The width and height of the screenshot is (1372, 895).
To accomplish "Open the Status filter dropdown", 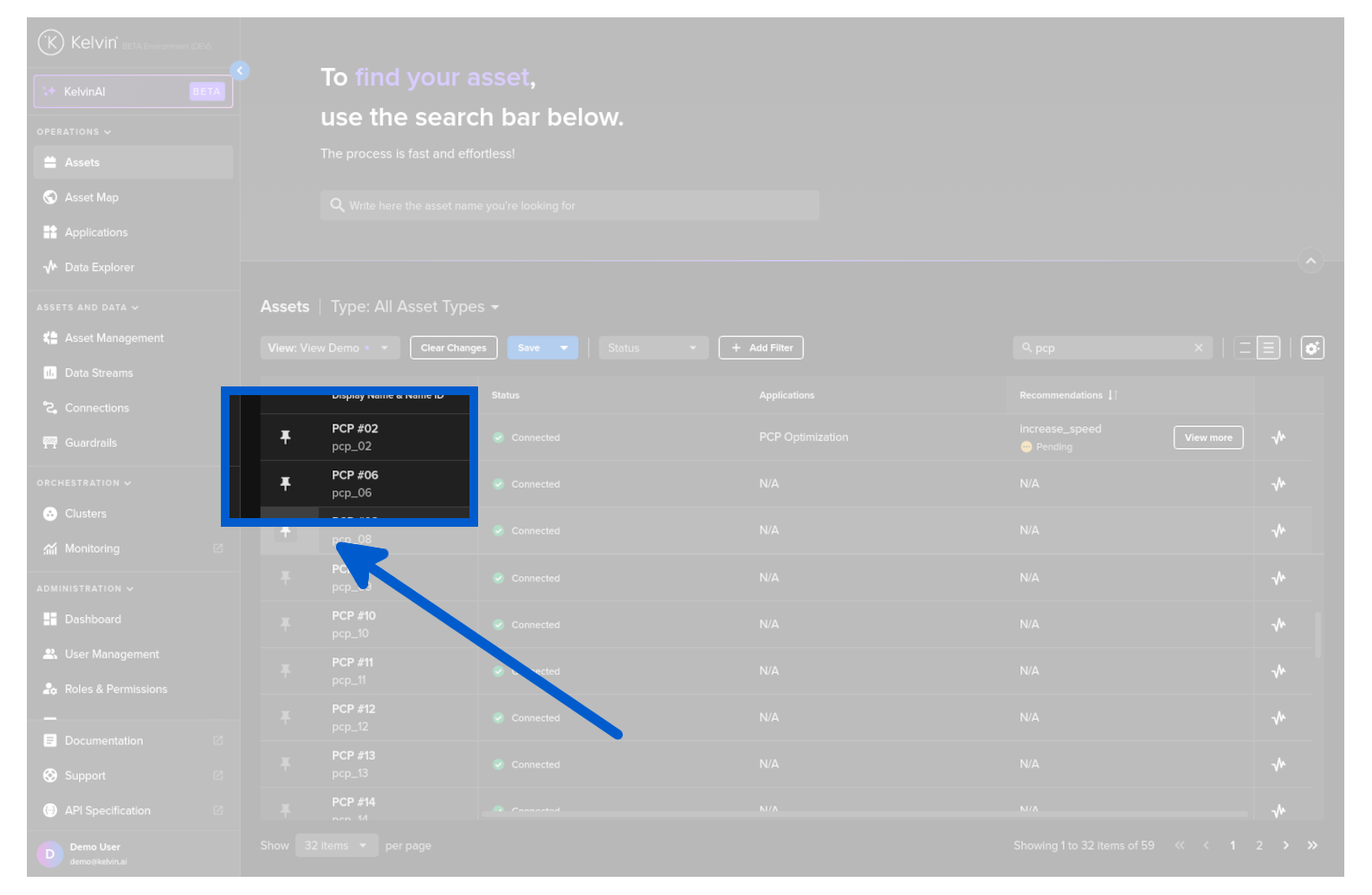I will tap(653, 348).
